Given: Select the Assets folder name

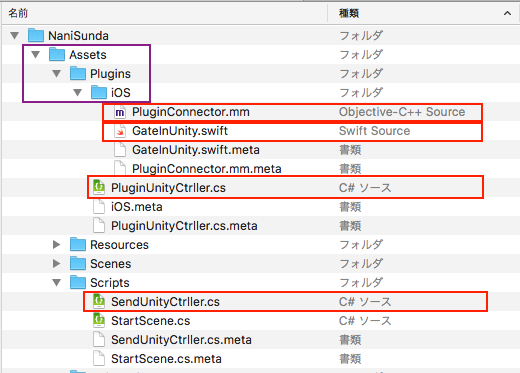Looking at the screenshot, I should 88,55.
